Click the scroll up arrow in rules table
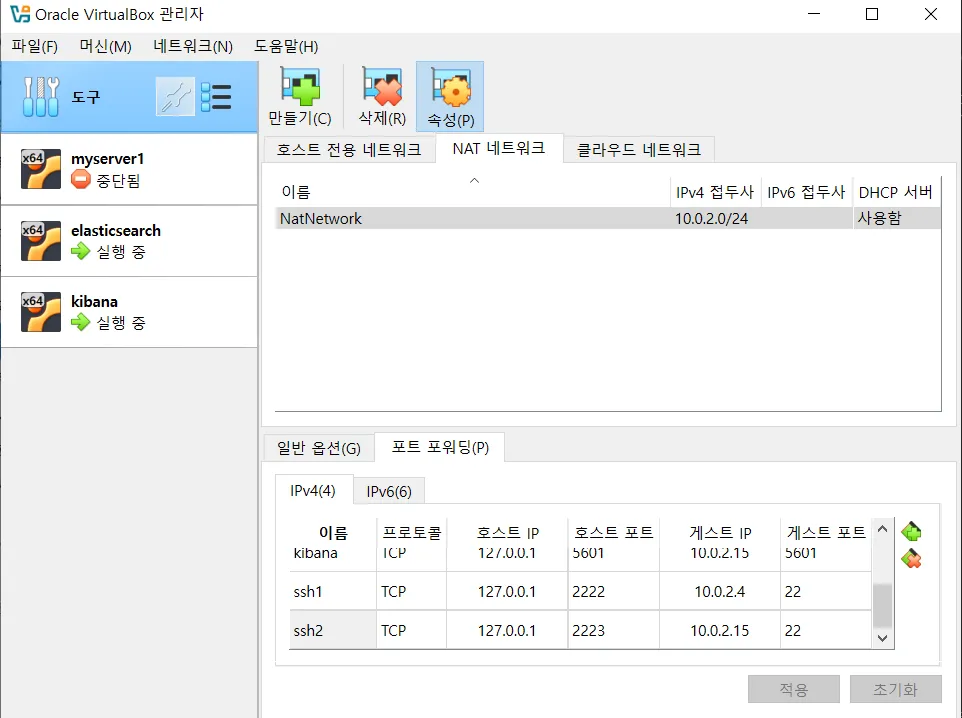The width and height of the screenshot is (962, 718). click(x=882, y=529)
